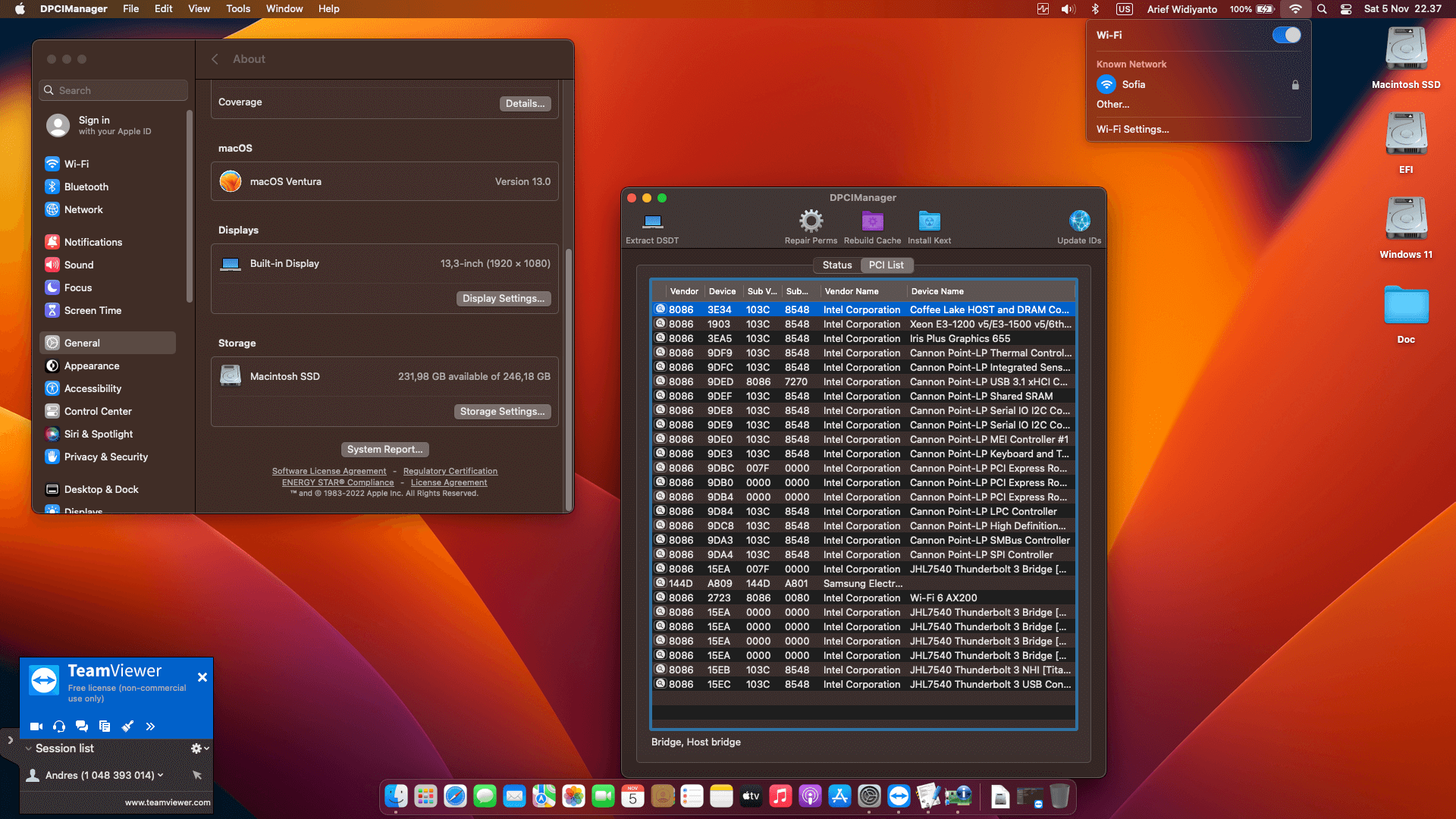
Task: Open Wi-Fi Settings from the Wi-Fi menu
Action: [1133, 129]
